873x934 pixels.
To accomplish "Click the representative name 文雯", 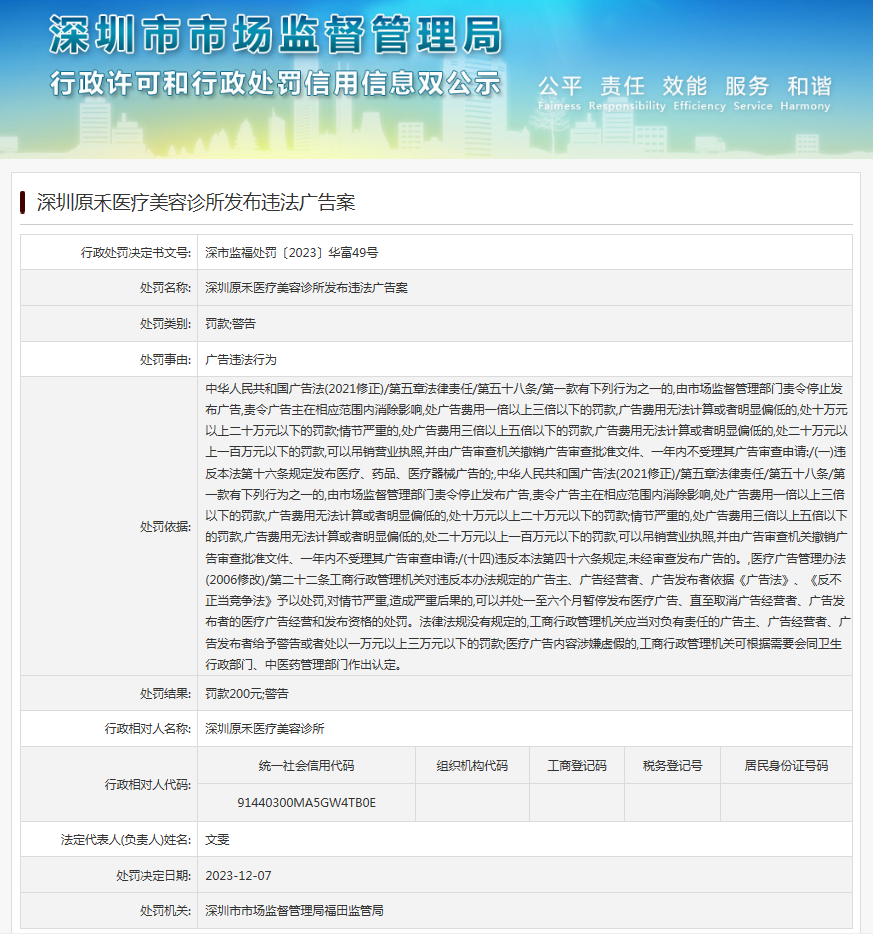I will click(x=217, y=839).
